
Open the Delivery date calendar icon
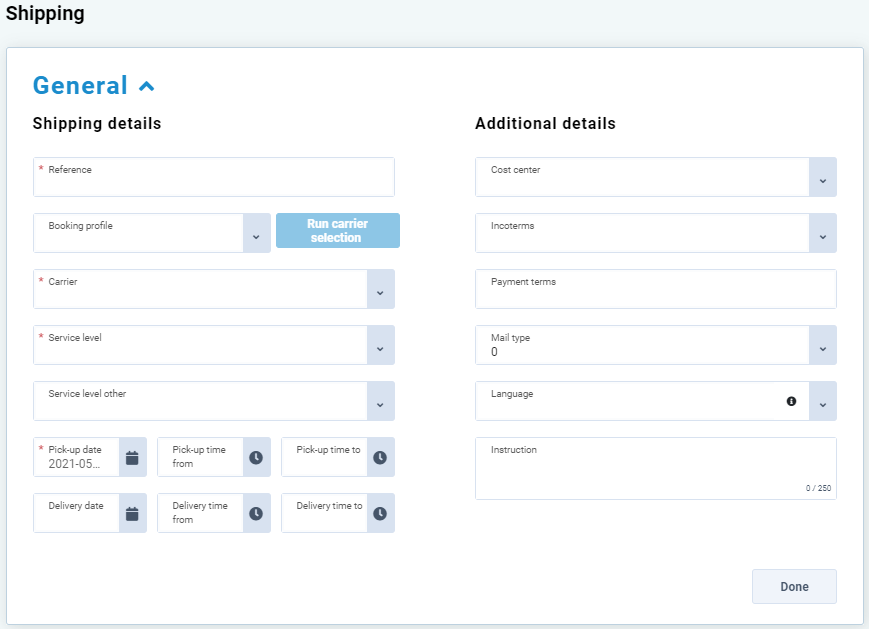point(132,513)
